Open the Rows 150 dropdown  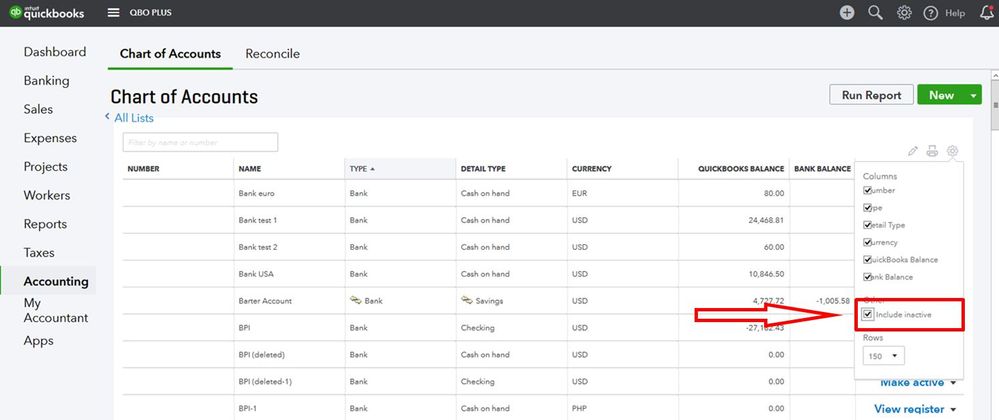tap(883, 355)
